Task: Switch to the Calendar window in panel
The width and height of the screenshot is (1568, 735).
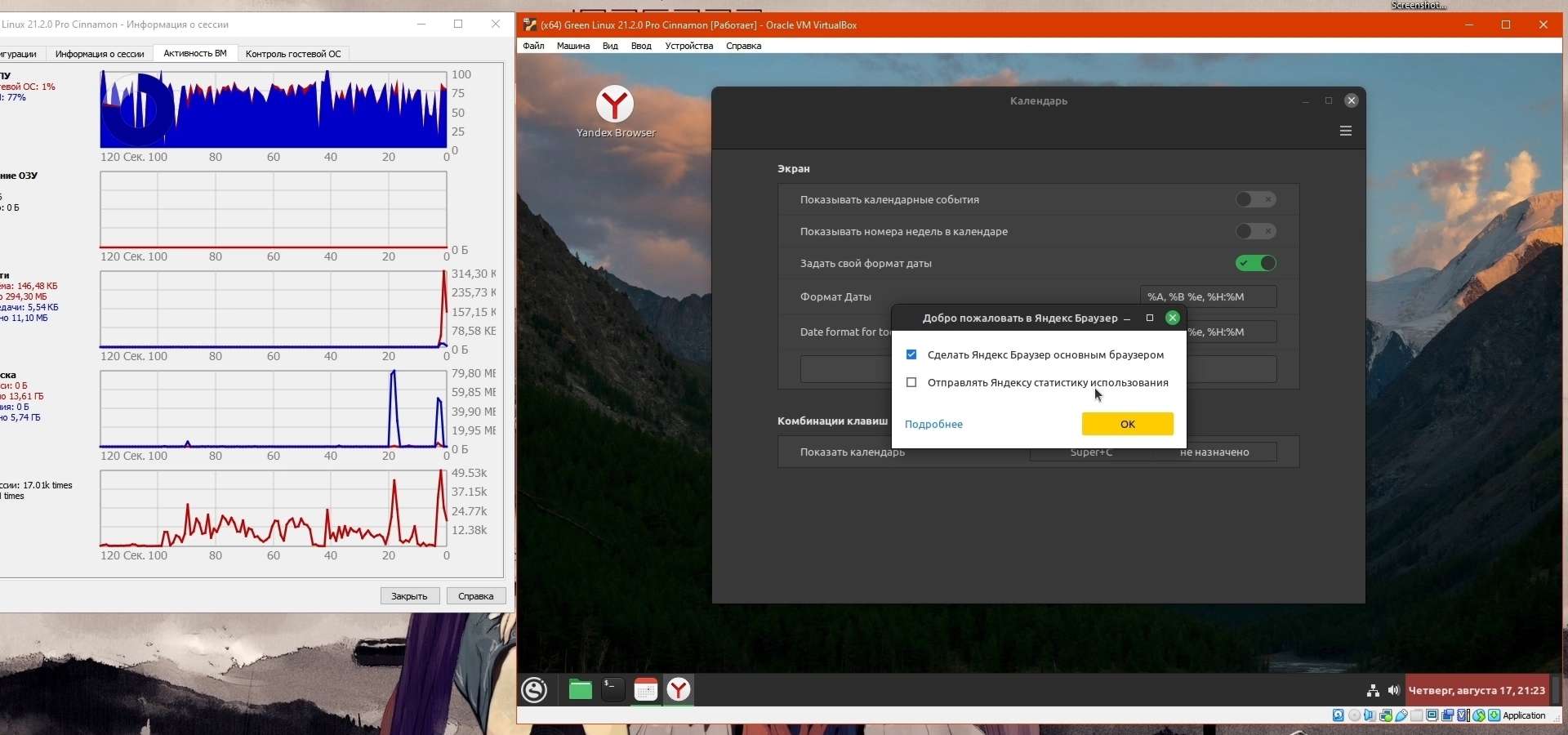Action: 646,690
